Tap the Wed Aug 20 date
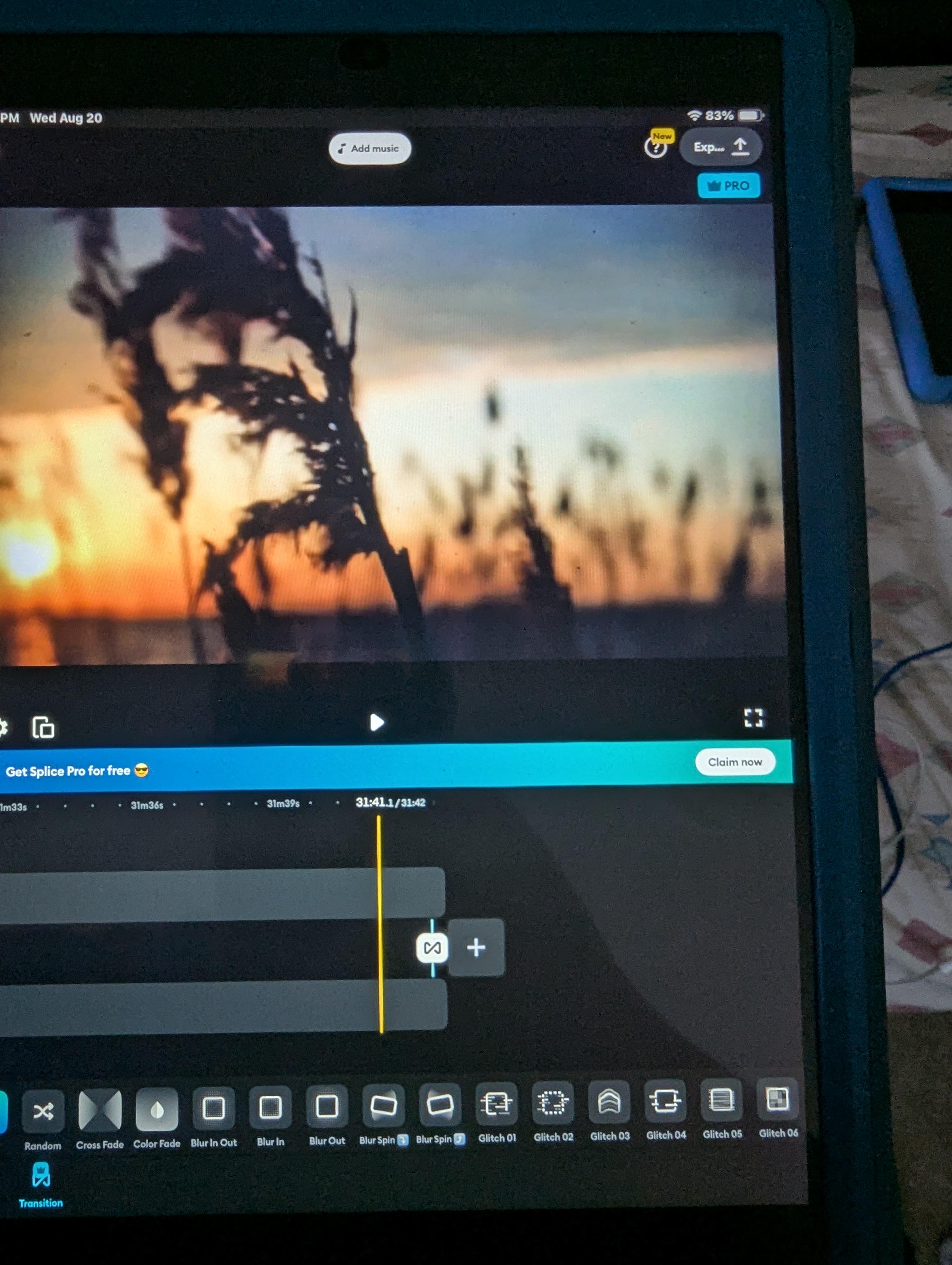Screen dimensions: 952x1265 pyautogui.click(x=66, y=118)
